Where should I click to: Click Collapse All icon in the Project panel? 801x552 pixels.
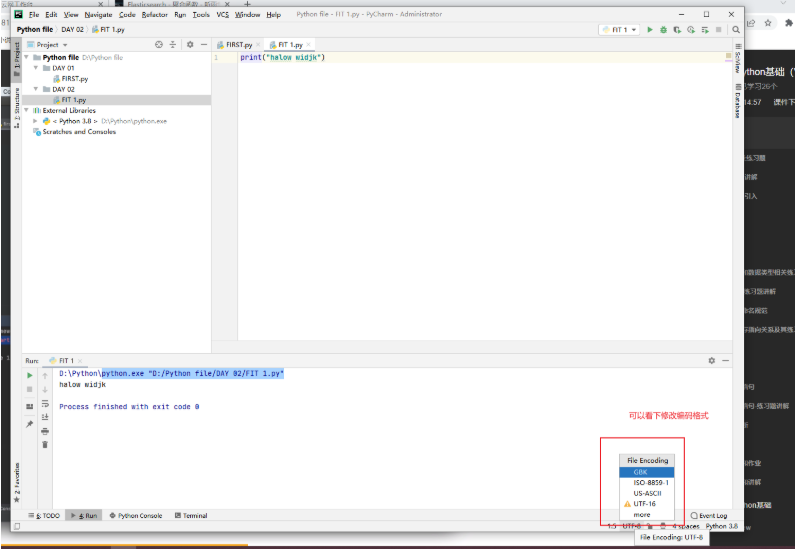coord(173,44)
